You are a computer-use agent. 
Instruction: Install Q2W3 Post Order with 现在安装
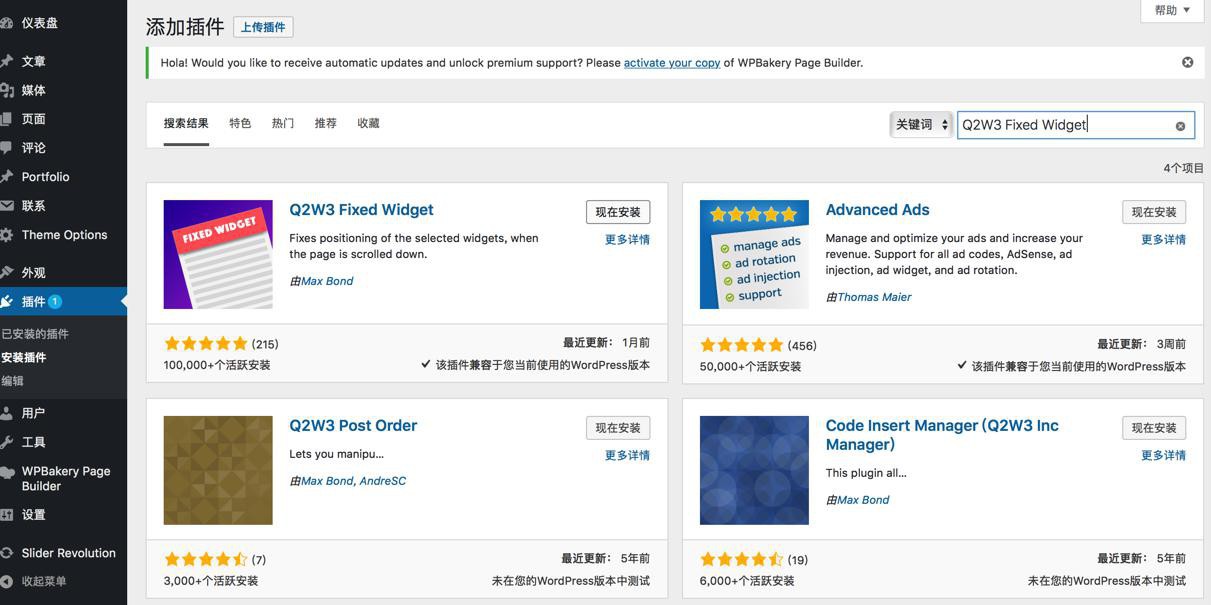[x=618, y=428]
